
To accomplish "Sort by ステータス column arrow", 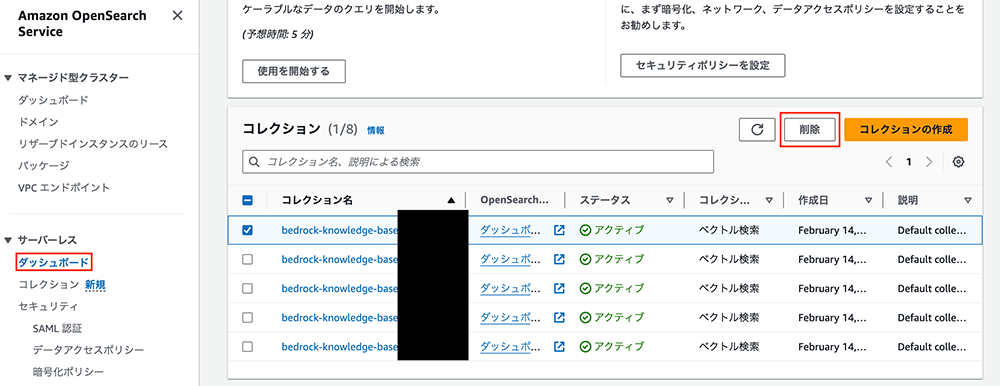I will [x=670, y=200].
